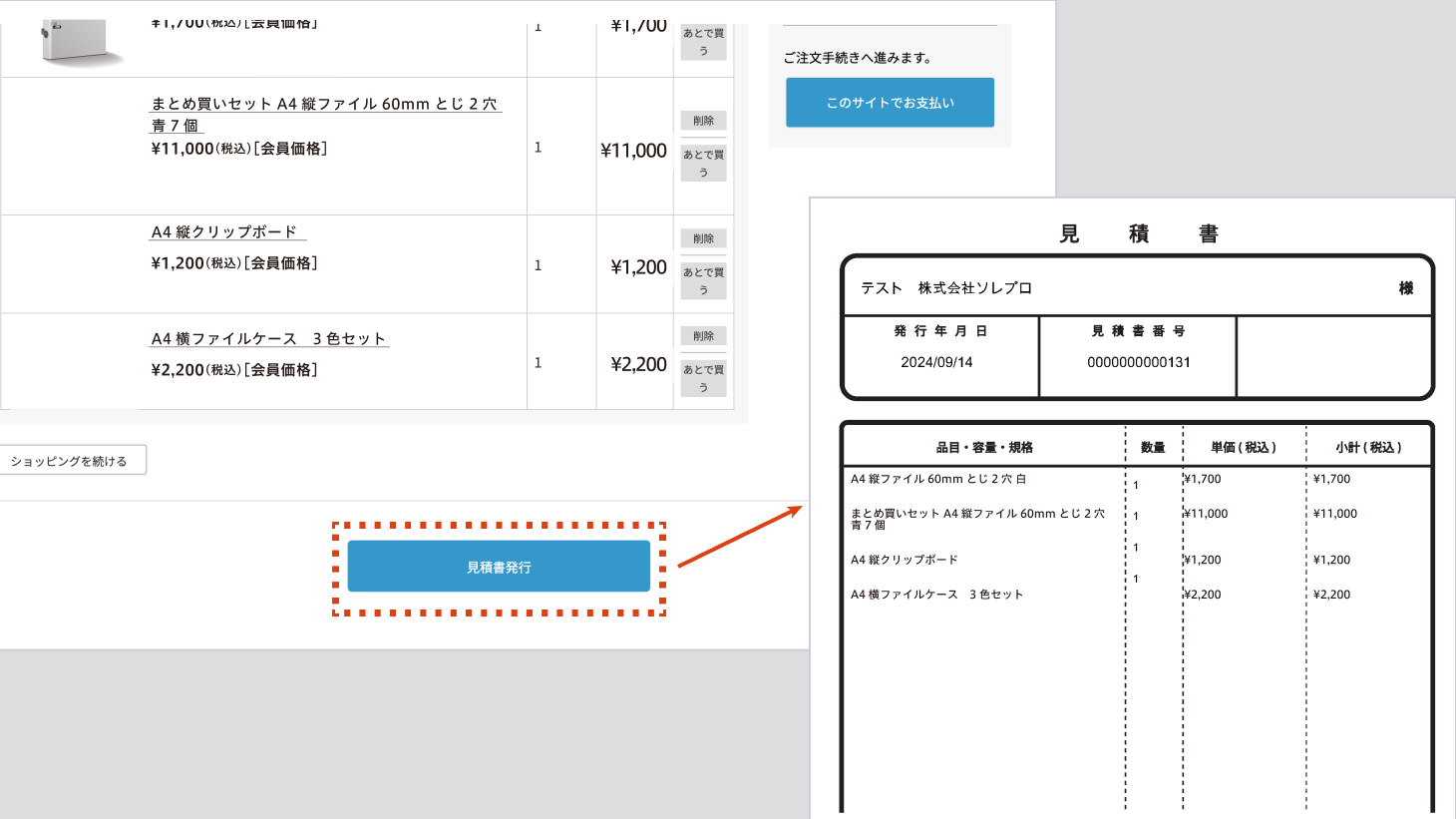Save A4 横ファイルケース with あとで買う
The image size is (1456, 819).
(703, 378)
